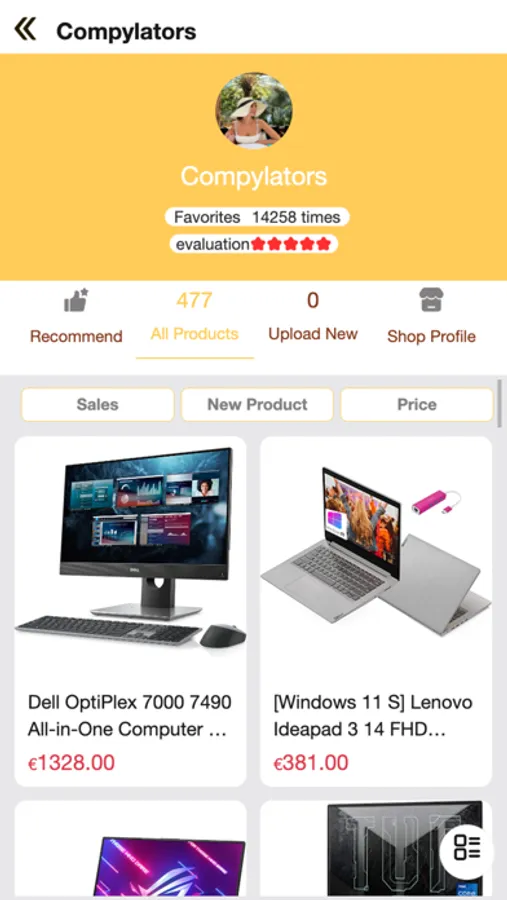This screenshot has width=507, height=900.
Task: Tap the Compylators shop avatar
Action: point(254,110)
